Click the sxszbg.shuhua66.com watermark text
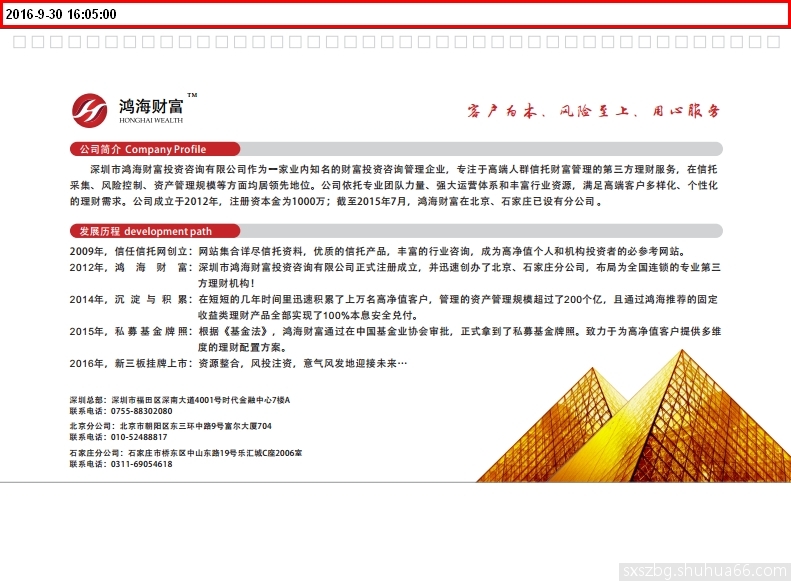This screenshot has width=791, height=581. pyautogui.click(x=704, y=571)
